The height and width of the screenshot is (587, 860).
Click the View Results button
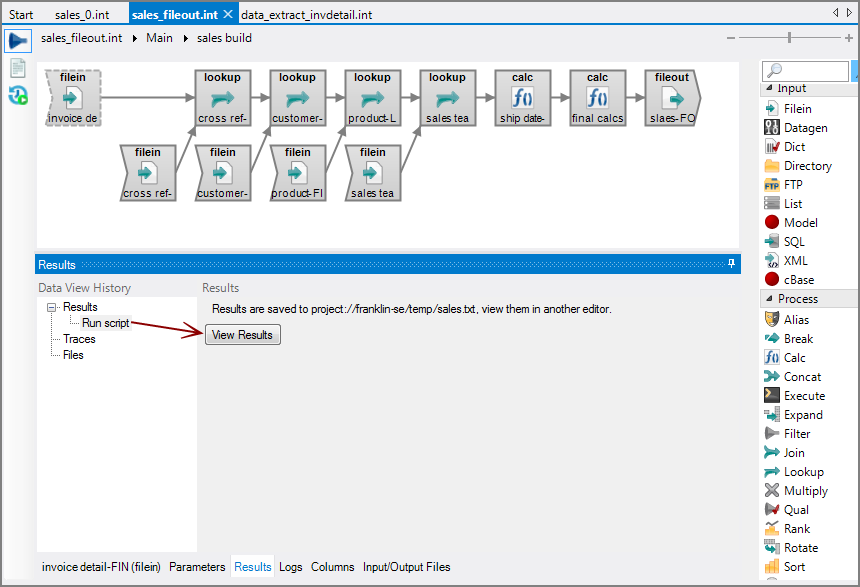243,335
